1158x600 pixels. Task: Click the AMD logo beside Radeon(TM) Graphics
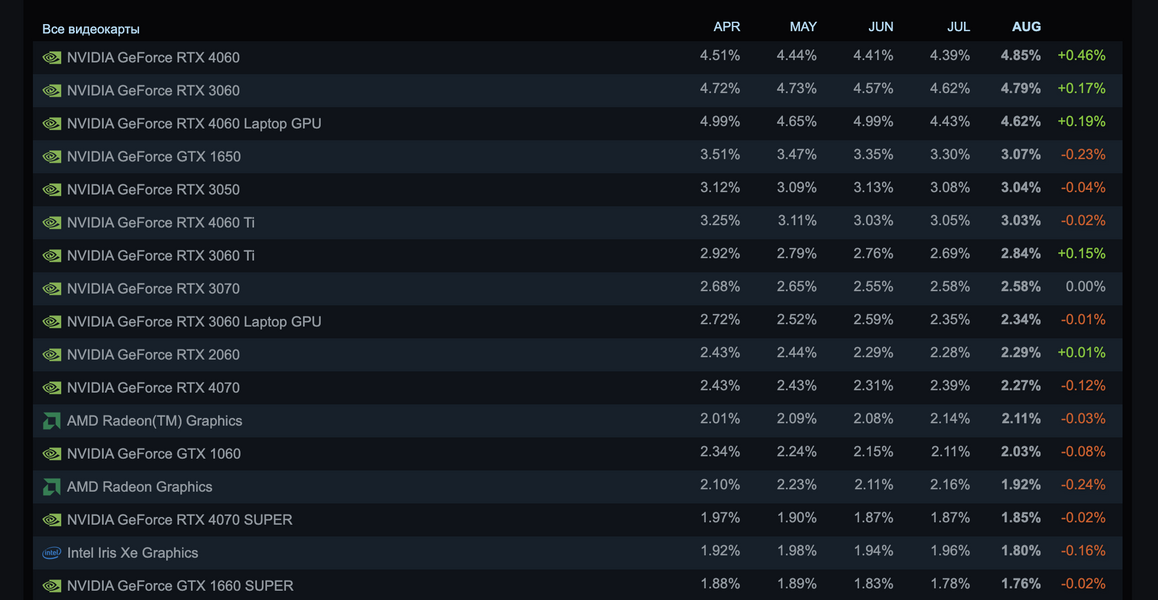[52, 421]
